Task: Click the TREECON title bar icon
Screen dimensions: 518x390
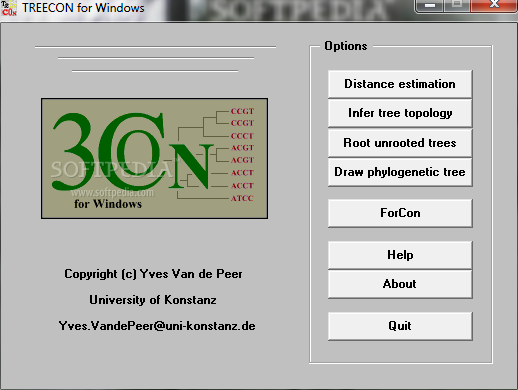Action: [9, 8]
